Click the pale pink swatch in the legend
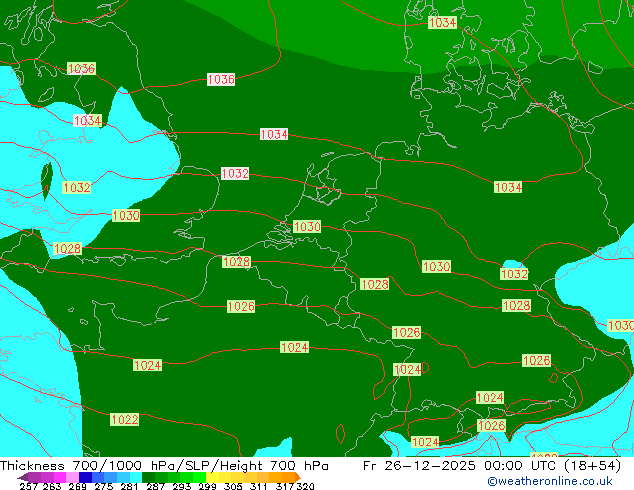 (x=72, y=477)
